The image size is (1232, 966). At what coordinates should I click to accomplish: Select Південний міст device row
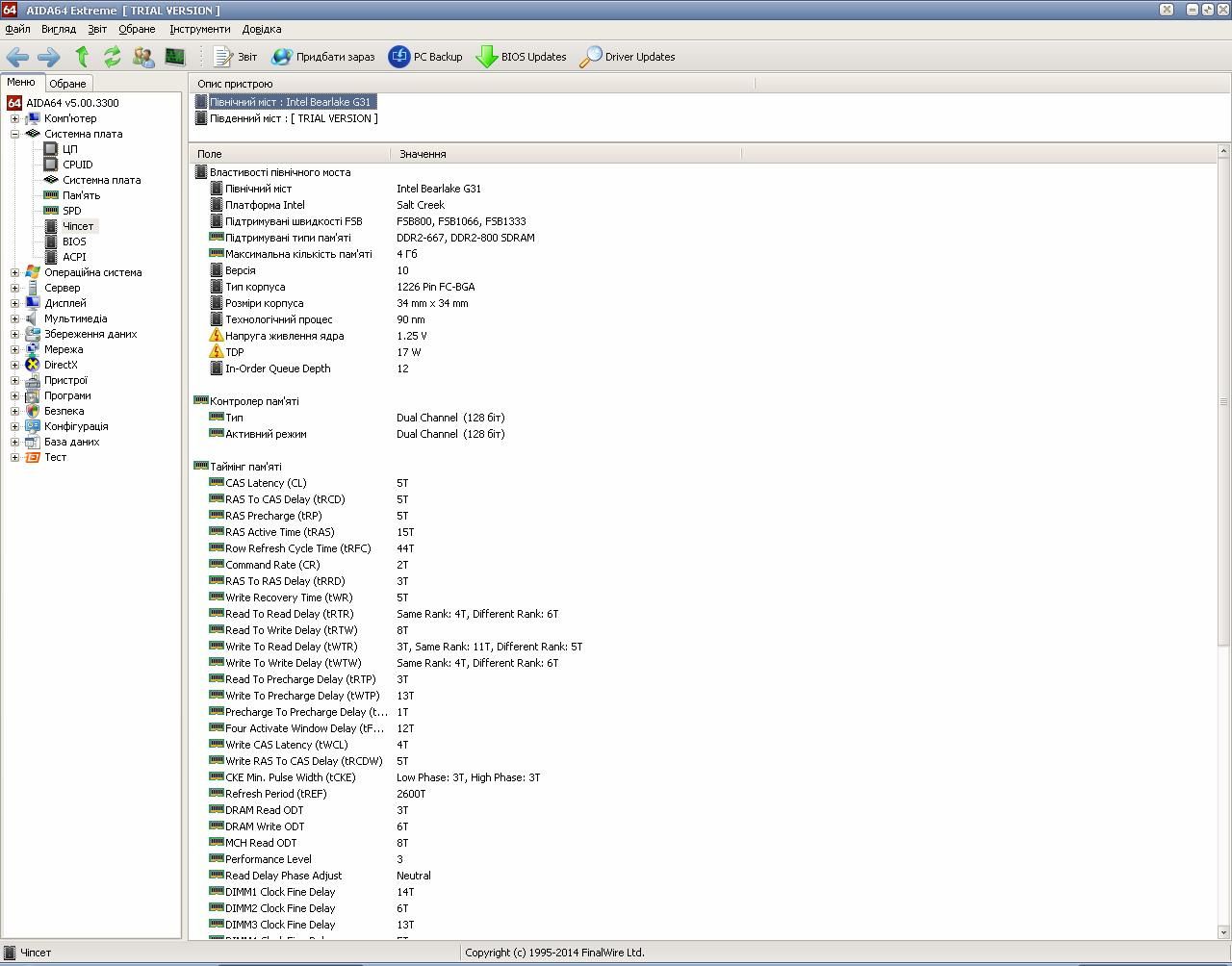click(x=286, y=118)
